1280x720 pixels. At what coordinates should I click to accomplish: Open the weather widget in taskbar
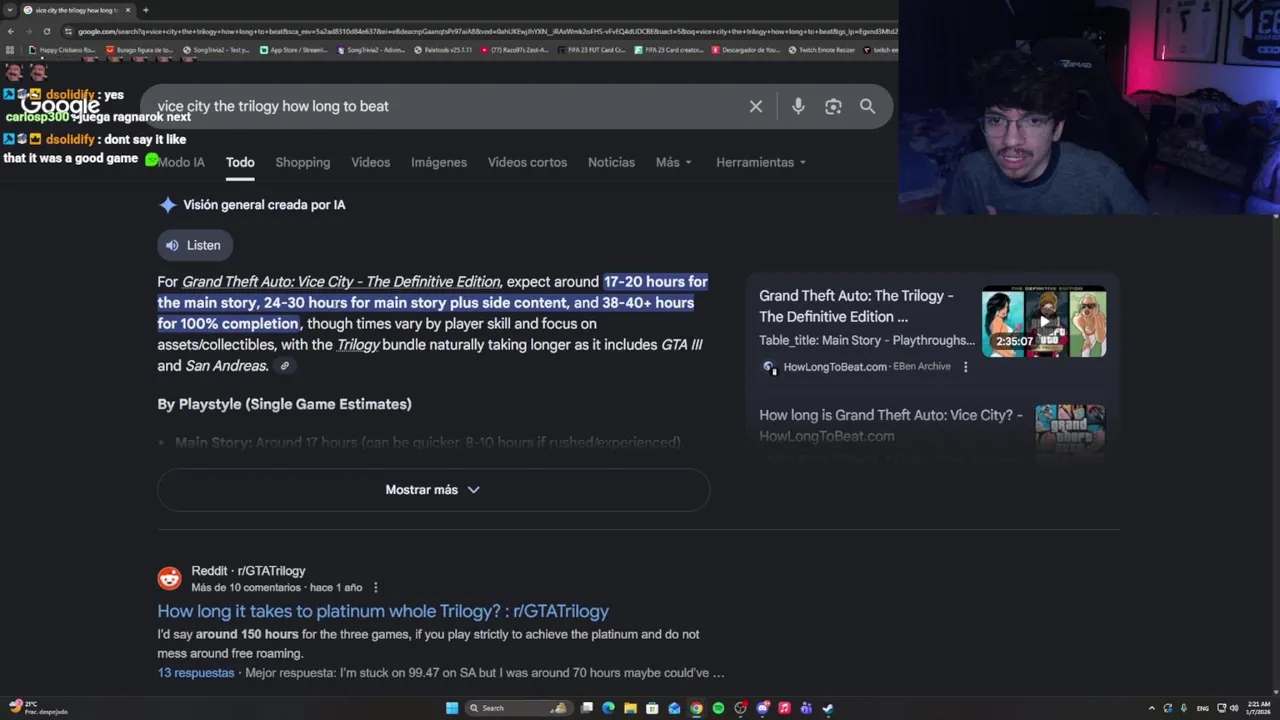[x=38, y=708]
